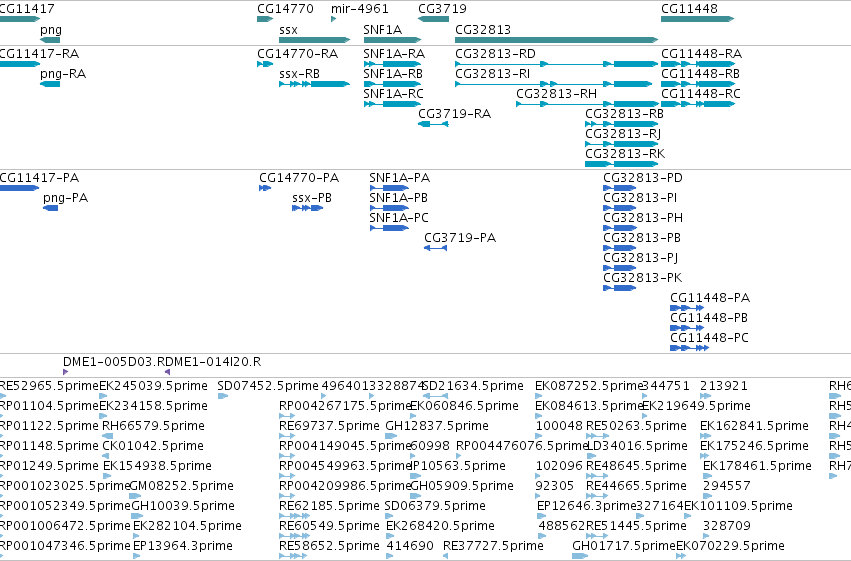The height and width of the screenshot is (561, 851).
Task: Select the CG11417 gene span
Action: tap(20, 19)
